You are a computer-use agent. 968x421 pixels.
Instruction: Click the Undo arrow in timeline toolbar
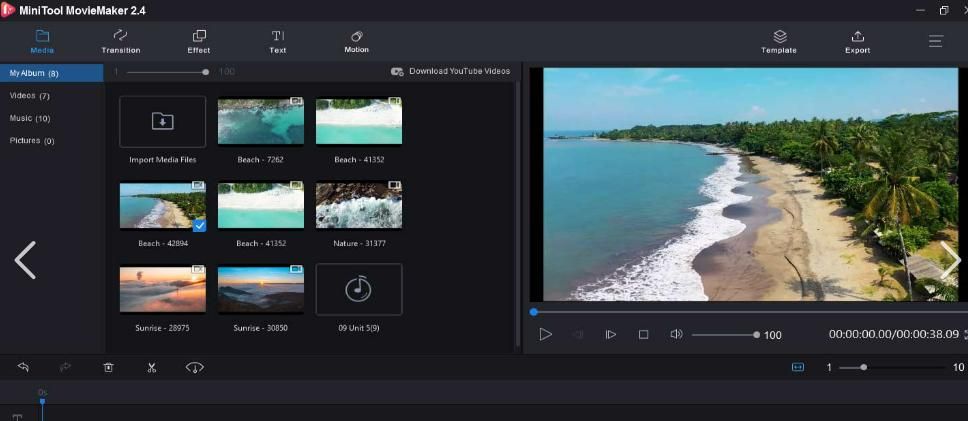(23, 367)
